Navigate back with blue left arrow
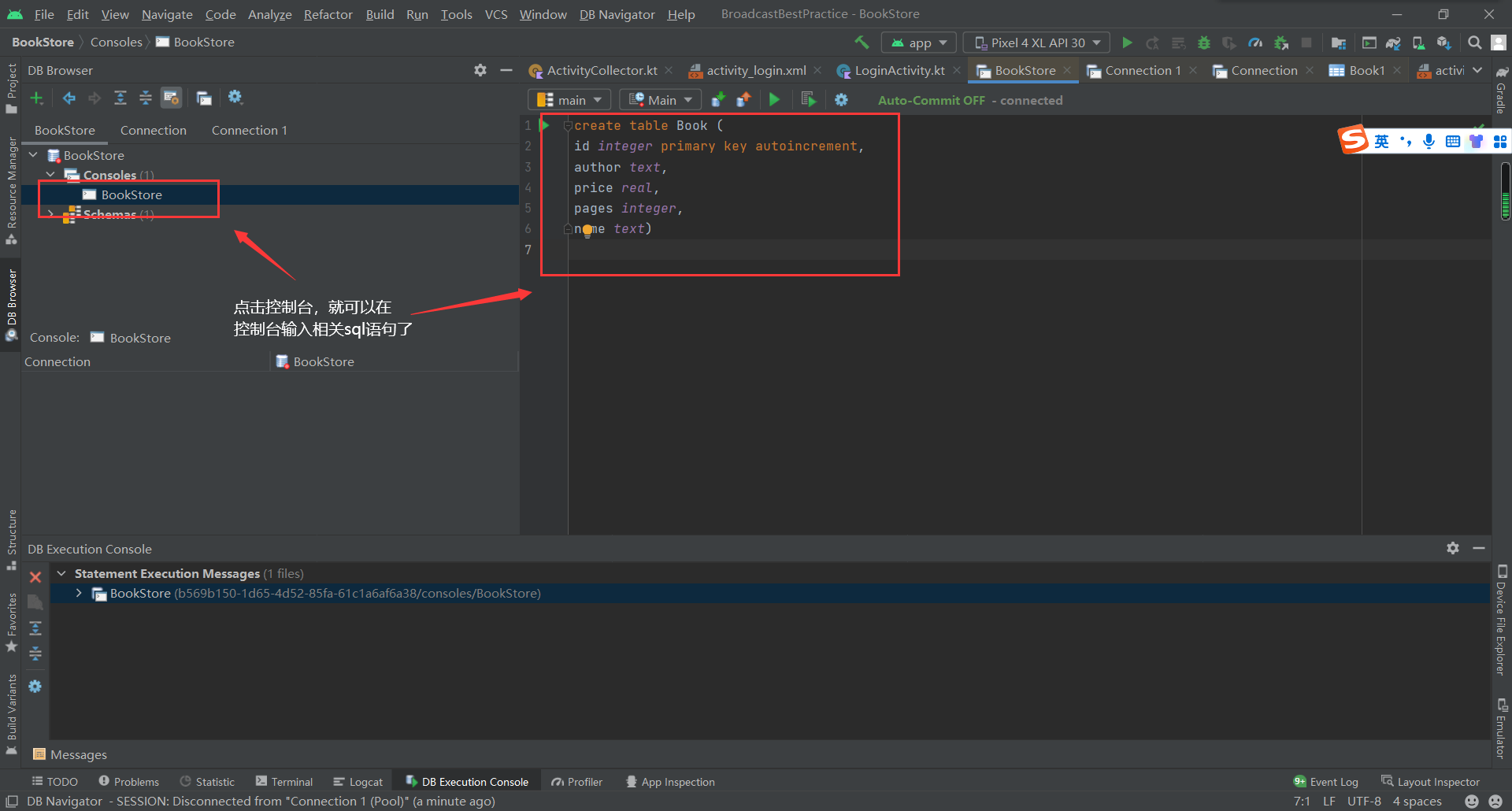The width and height of the screenshot is (1512, 811). [69, 98]
